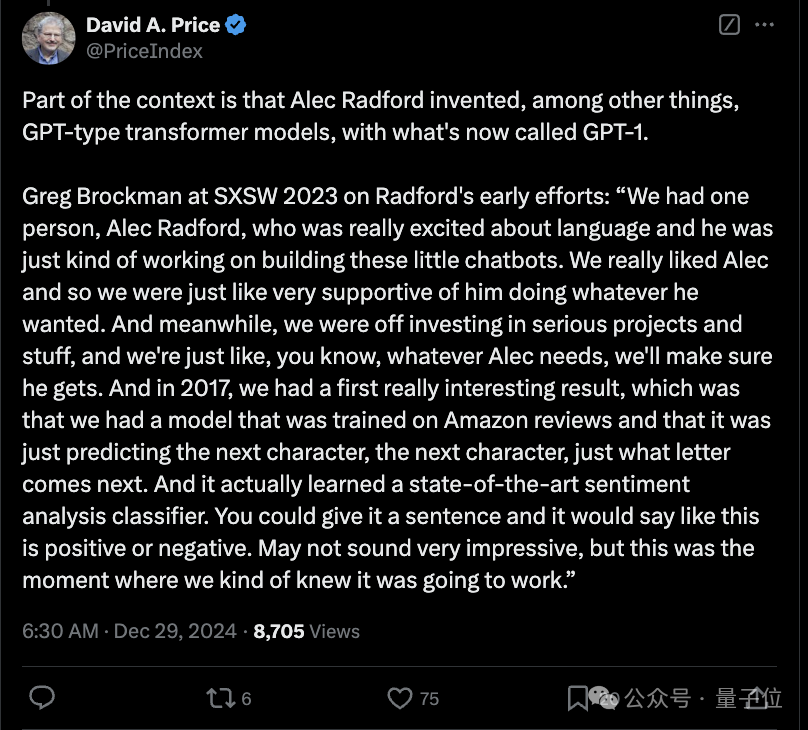Click the reply speech bubble icon

[x=42, y=698]
